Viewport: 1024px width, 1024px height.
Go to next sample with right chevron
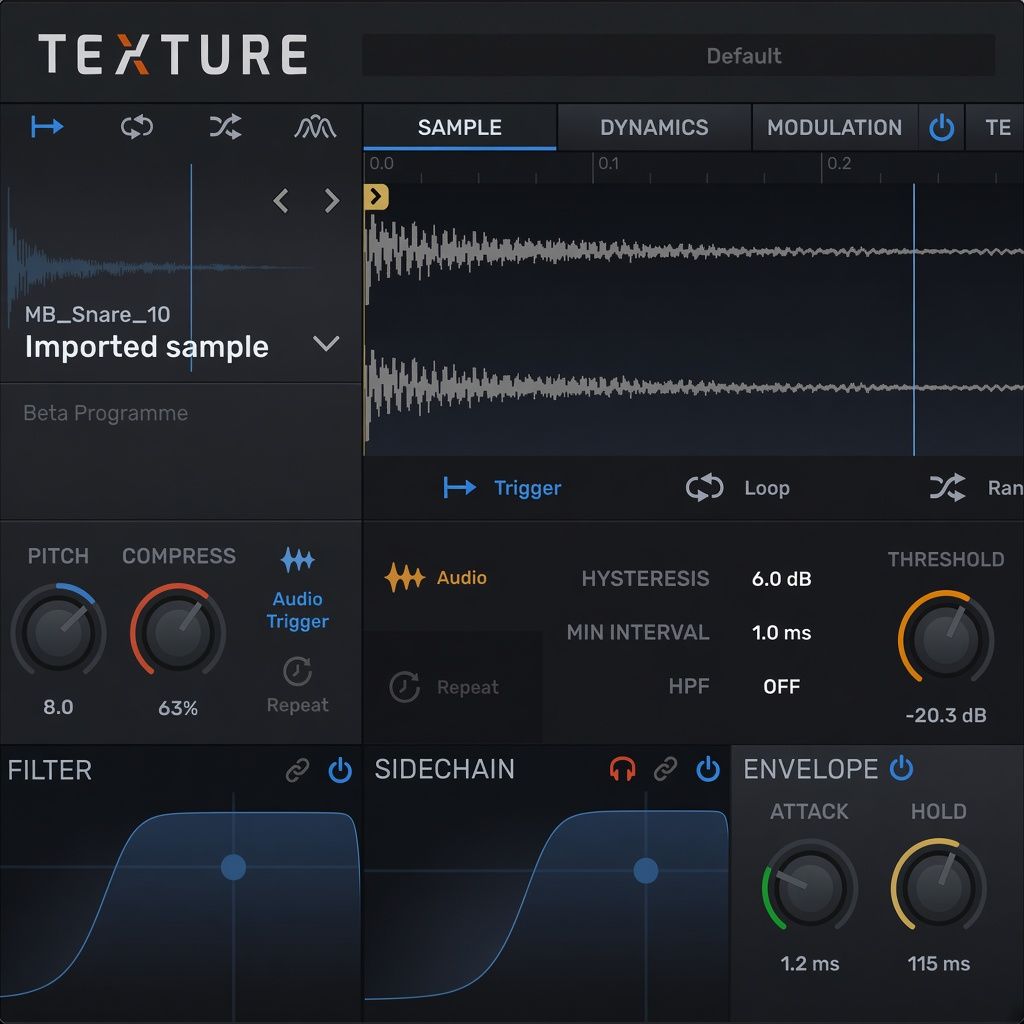(332, 200)
